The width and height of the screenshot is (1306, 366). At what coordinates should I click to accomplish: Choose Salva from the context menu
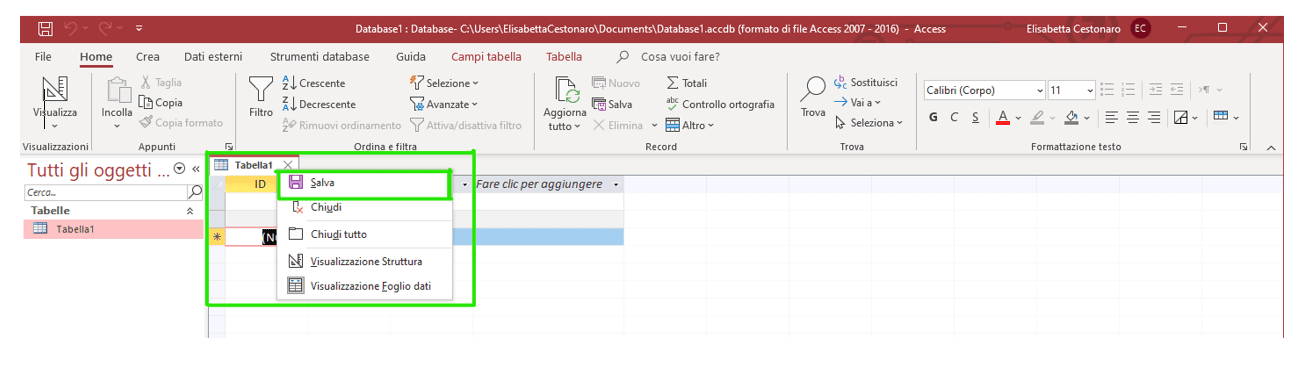(x=364, y=183)
